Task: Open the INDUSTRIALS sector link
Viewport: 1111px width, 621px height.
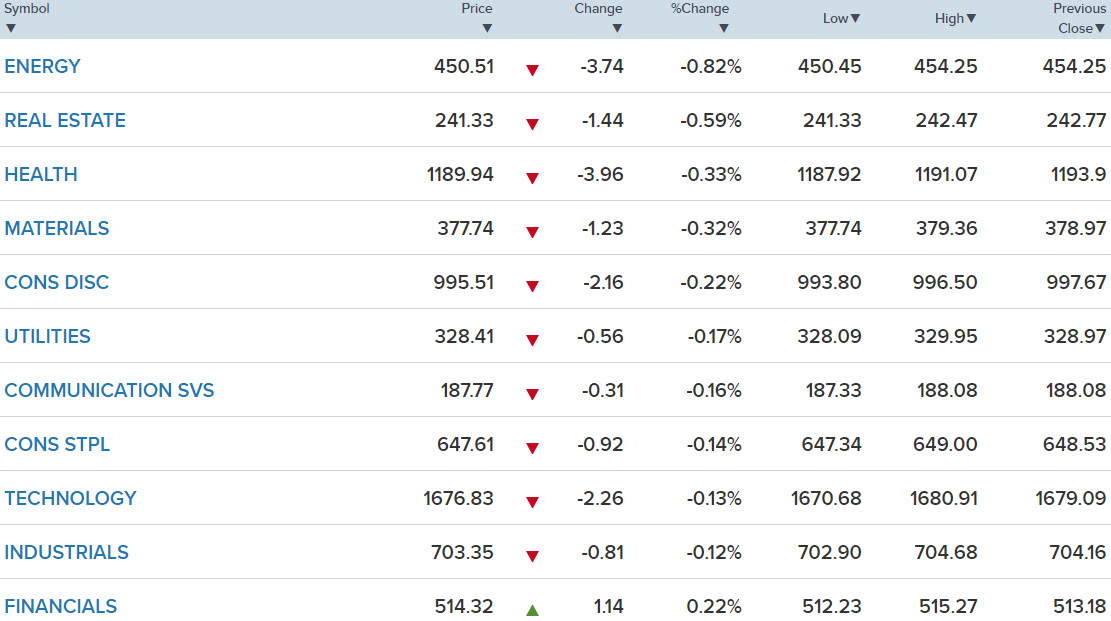Action: [x=67, y=552]
